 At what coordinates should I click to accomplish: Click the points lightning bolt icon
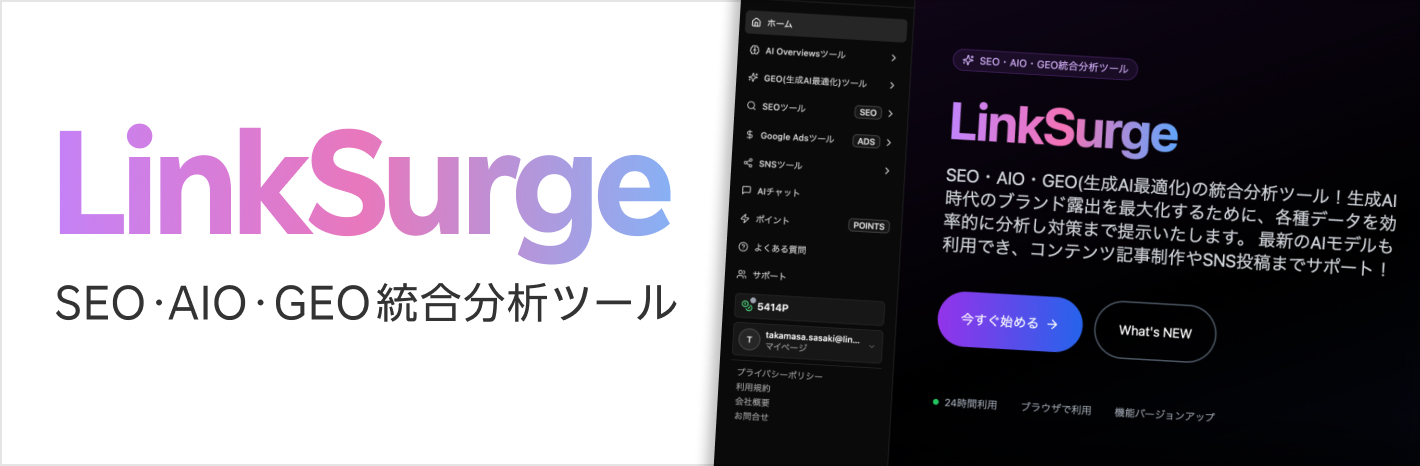point(745,218)
